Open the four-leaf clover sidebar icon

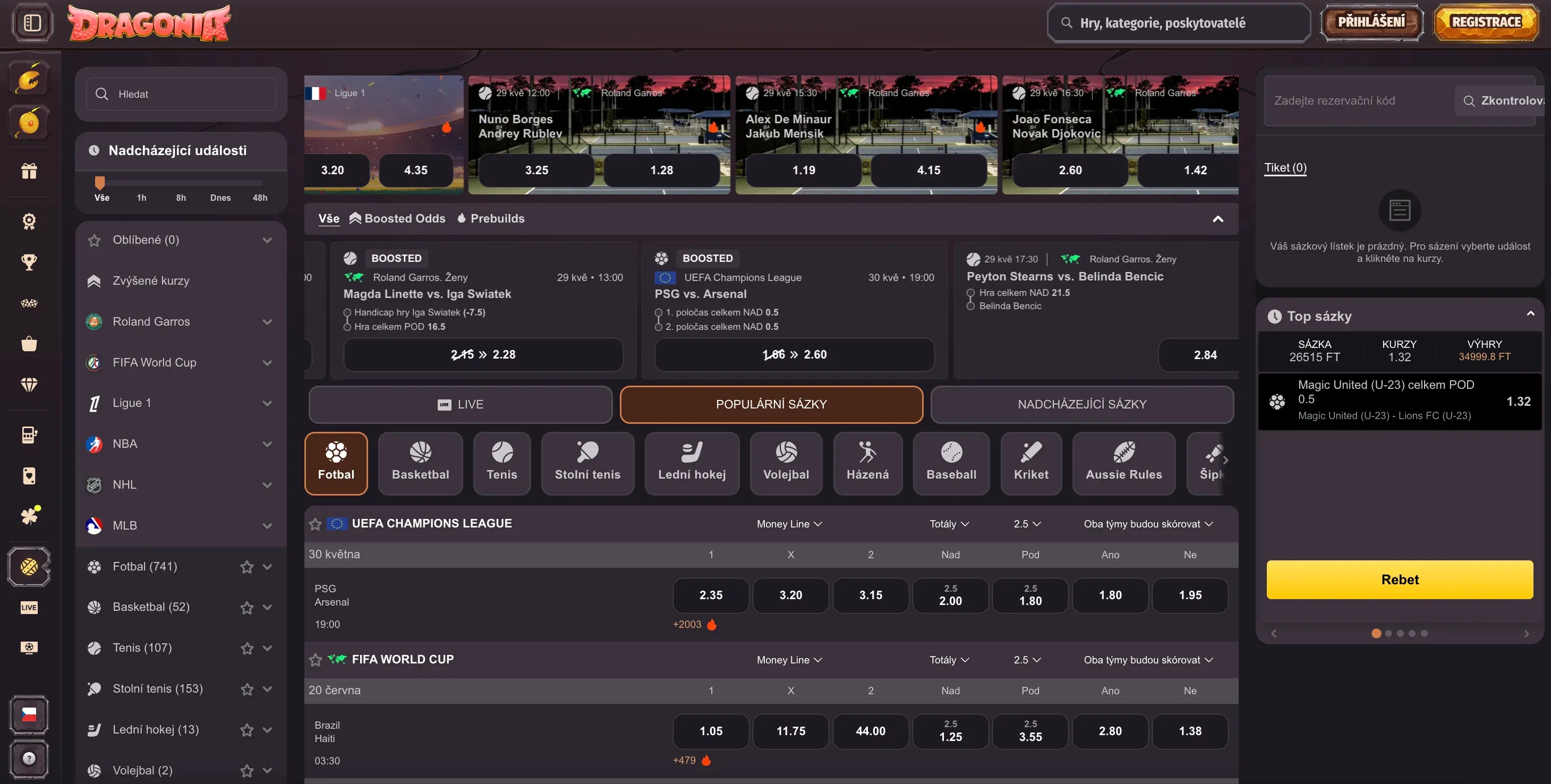pos(29,515)
